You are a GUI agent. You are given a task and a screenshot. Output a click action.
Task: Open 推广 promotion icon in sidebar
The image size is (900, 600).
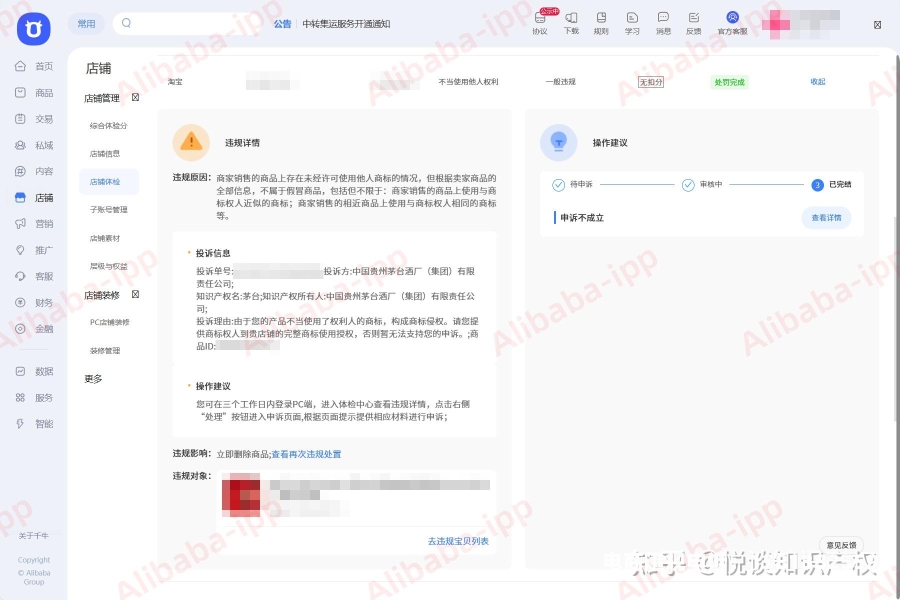pos(20,250)
